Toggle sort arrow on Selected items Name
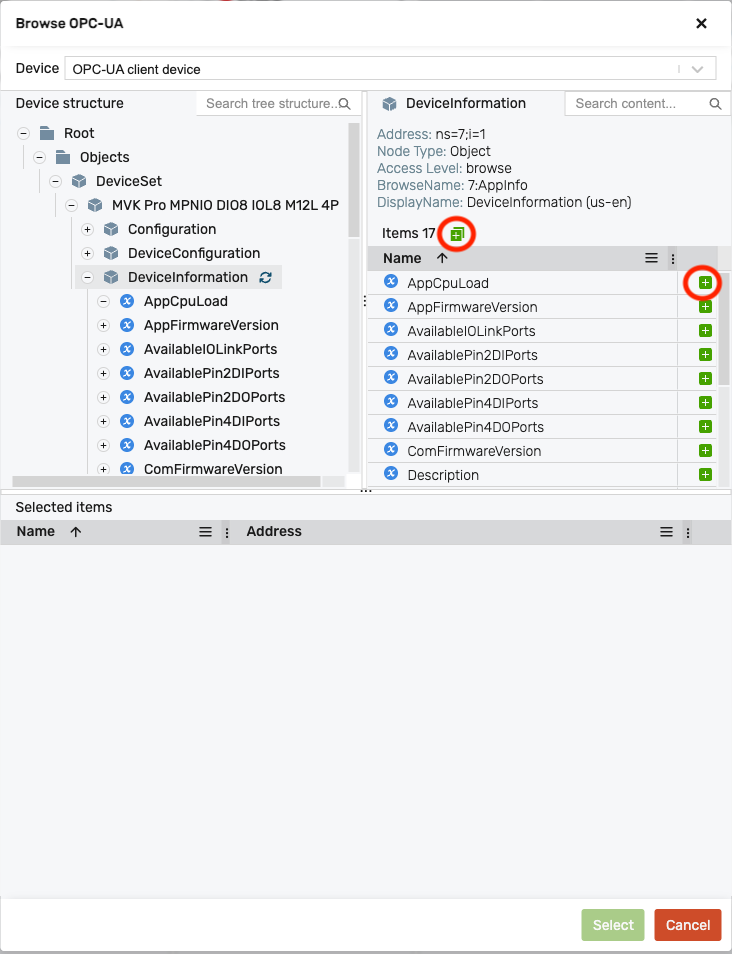732x954 pixels. coord(75,532)
